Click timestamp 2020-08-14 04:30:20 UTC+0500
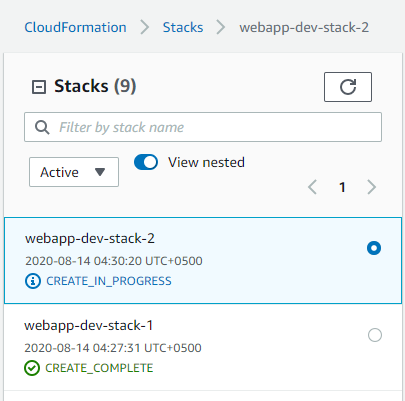 click(114, 261)
